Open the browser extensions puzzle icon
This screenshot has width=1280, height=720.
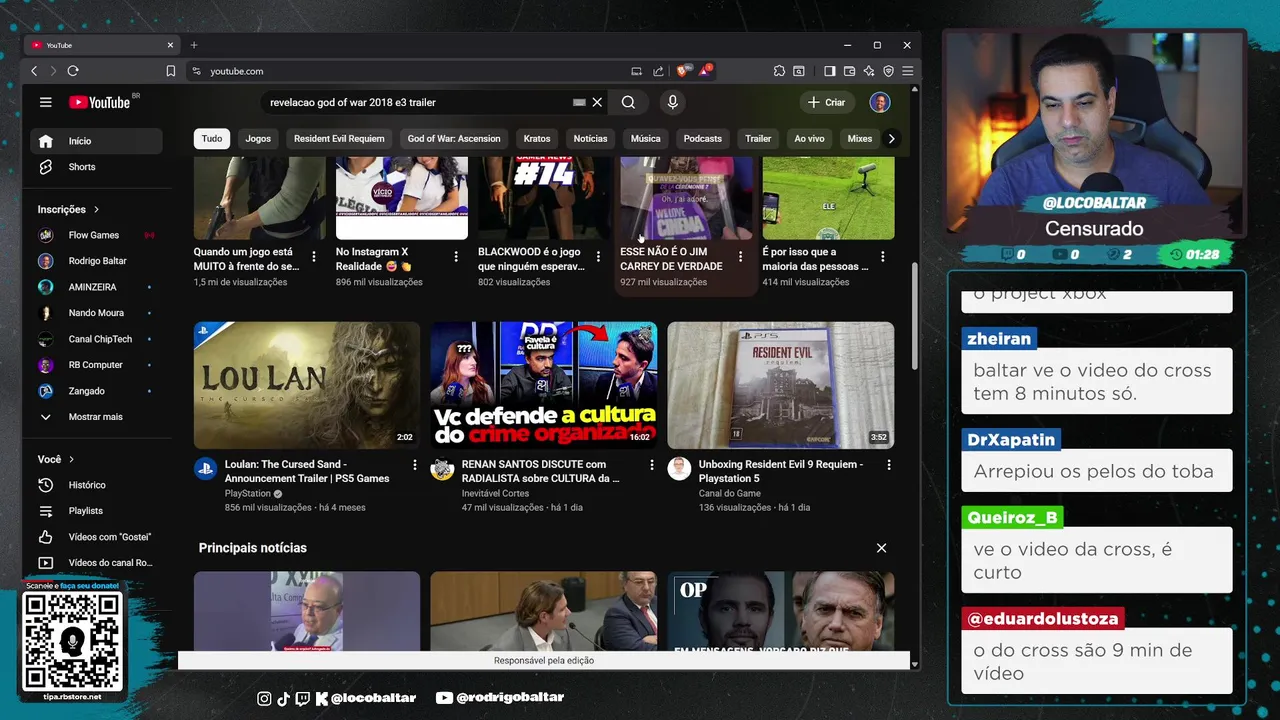(779, 71)
